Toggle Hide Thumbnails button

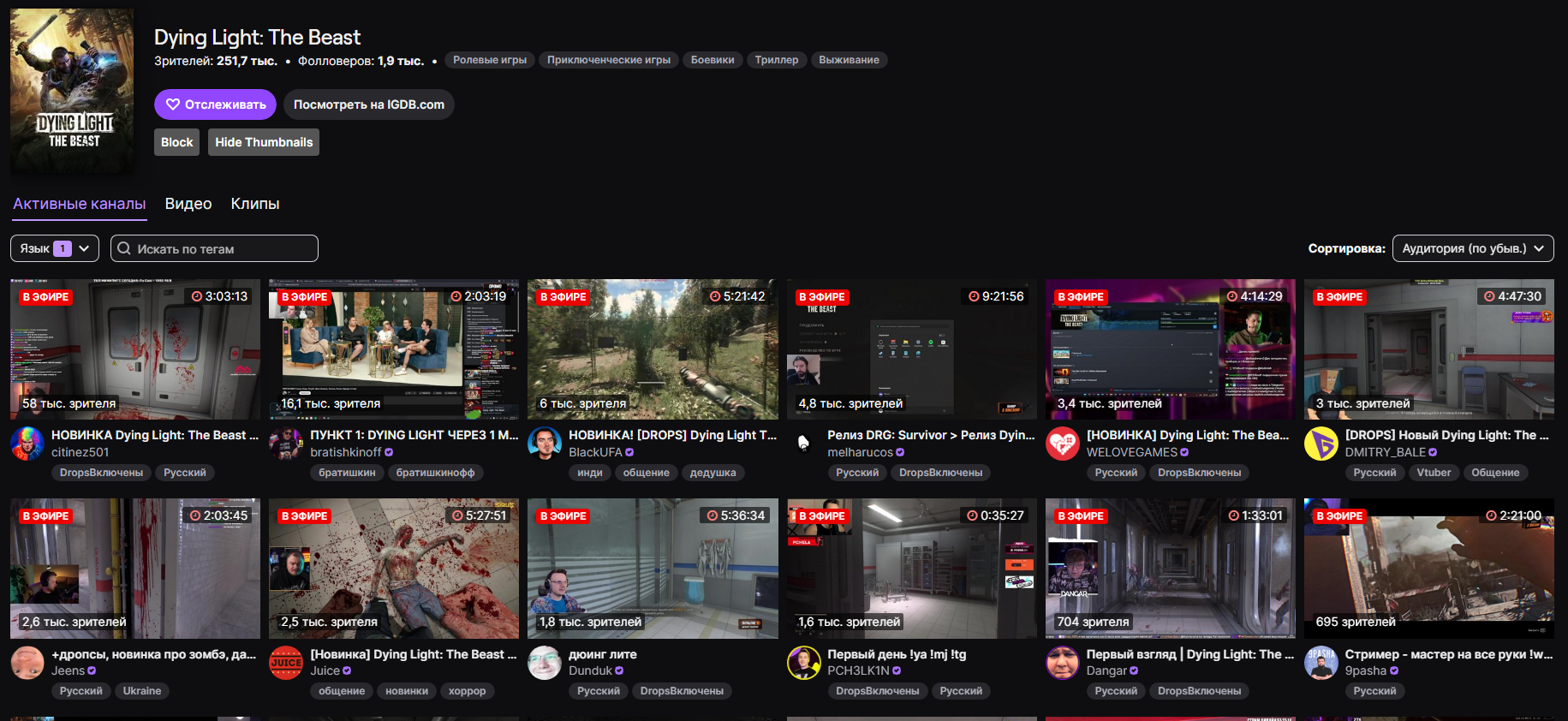coord(264,142)
